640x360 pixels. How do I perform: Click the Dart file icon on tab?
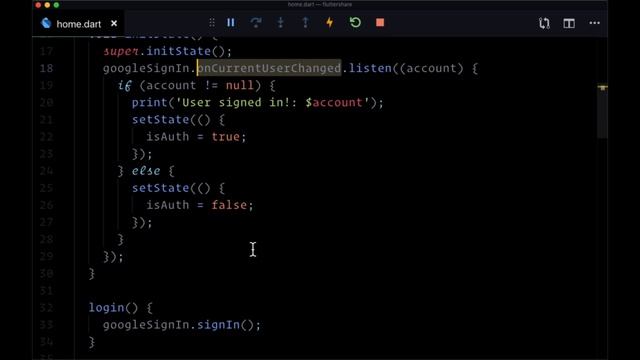46,23
